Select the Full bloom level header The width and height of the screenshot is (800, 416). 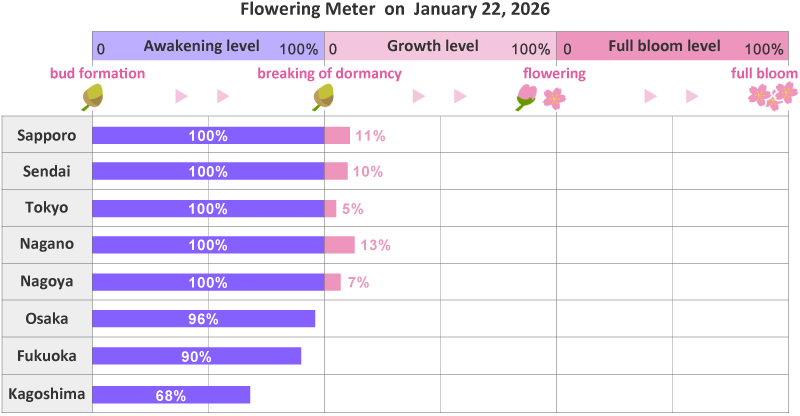(672, 46)
